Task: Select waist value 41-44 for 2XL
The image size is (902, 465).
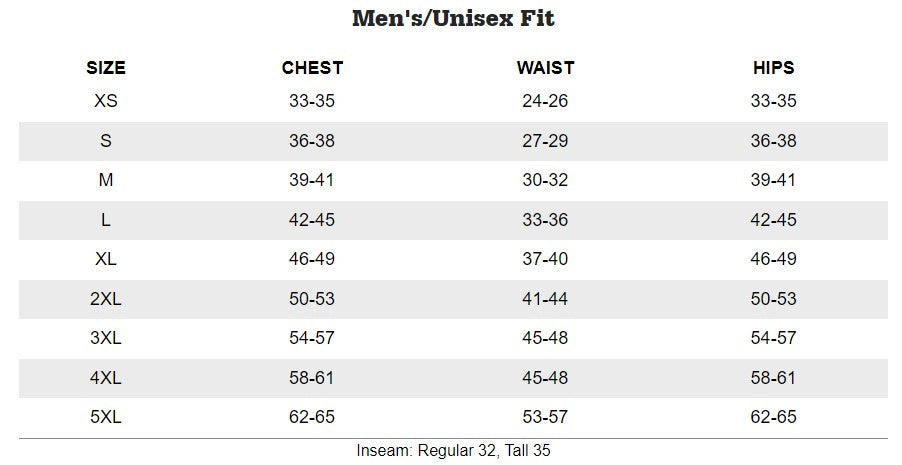Action: pos(545,299)
